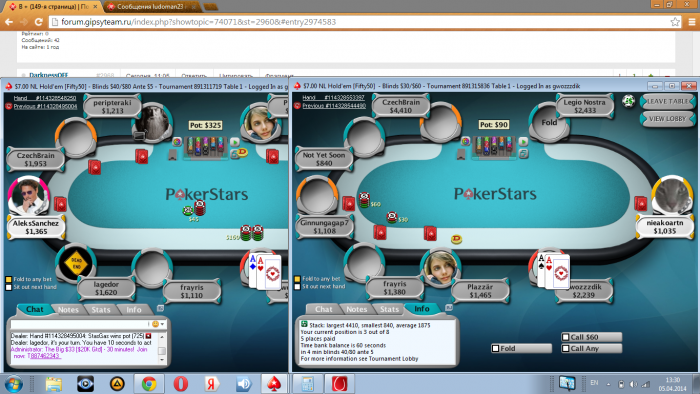Open the speaker app taskbar icon

tap(243, 384)
